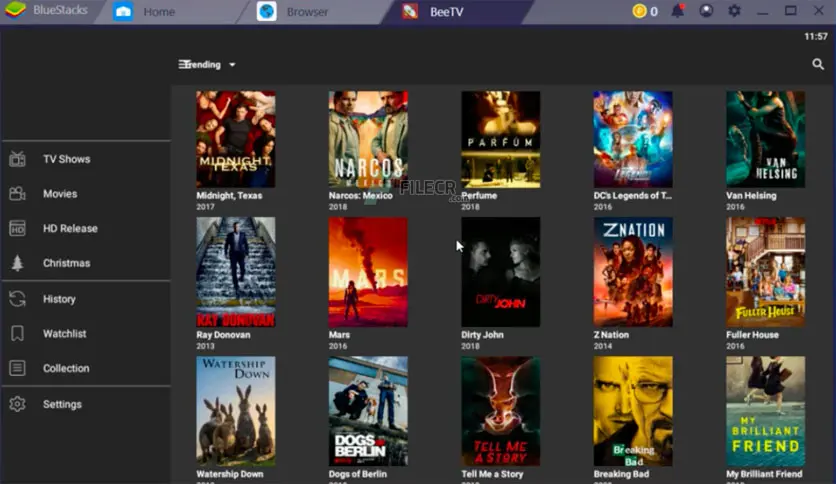
Task: Click the Dirty John title text
Action: (482, 335)
